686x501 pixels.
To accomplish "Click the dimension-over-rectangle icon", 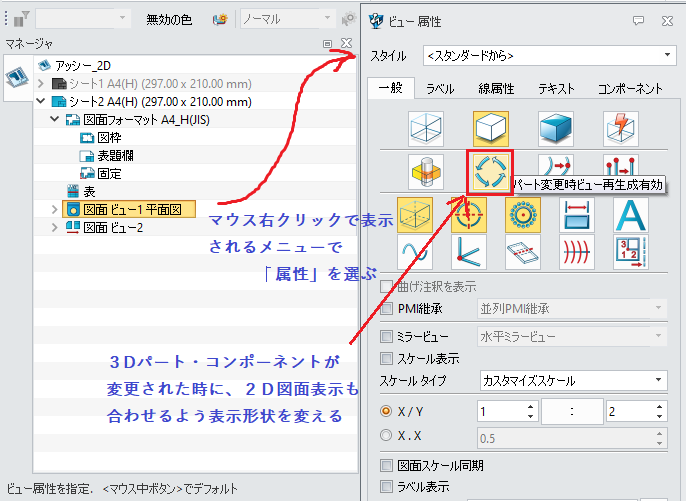I will coord(577,215).
